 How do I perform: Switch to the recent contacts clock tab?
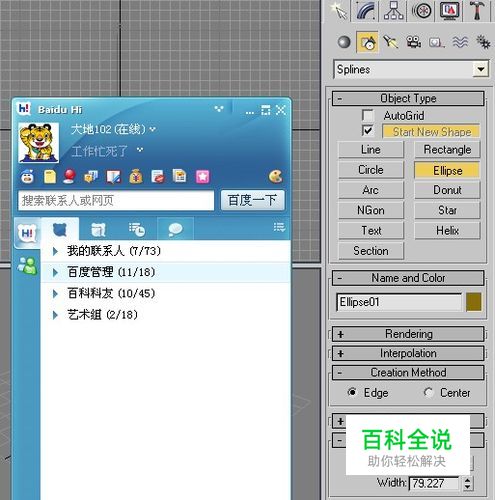coord(137,229)
